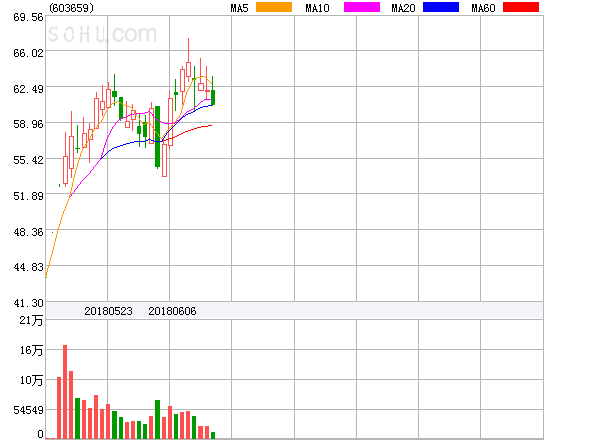Click the magenta MA10 legend swatch
The height and width of the screenshot is (440, 600).
pyautogui.click(x=362, y=7)
